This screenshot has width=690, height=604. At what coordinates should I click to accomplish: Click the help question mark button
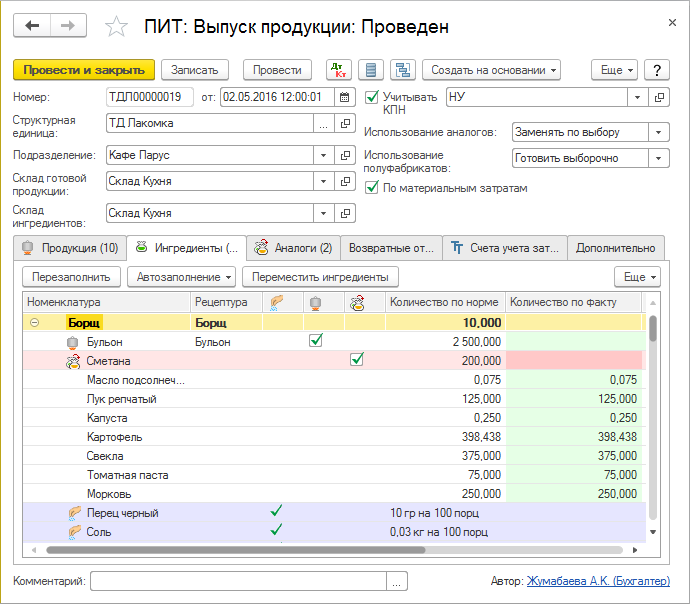656,70
